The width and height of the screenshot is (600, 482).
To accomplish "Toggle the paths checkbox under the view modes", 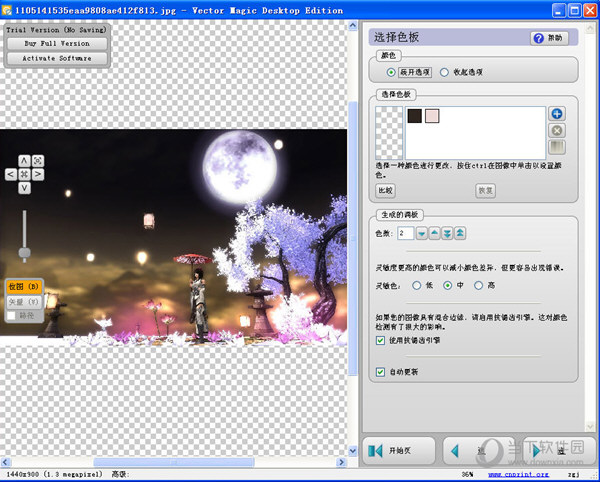I will tap(12, 316).
